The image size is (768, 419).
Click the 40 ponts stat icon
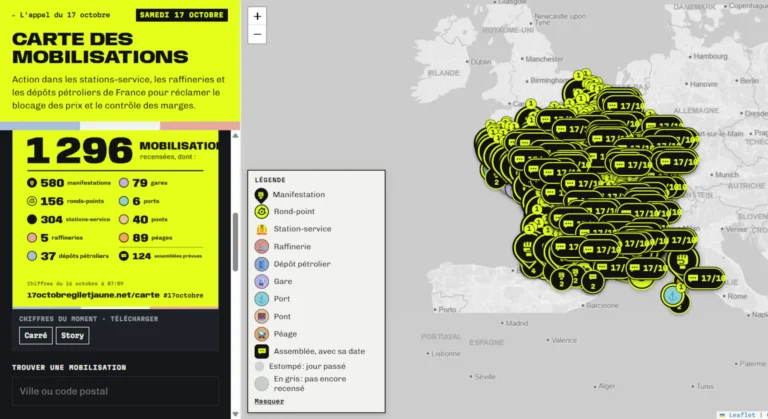[124, 219]
